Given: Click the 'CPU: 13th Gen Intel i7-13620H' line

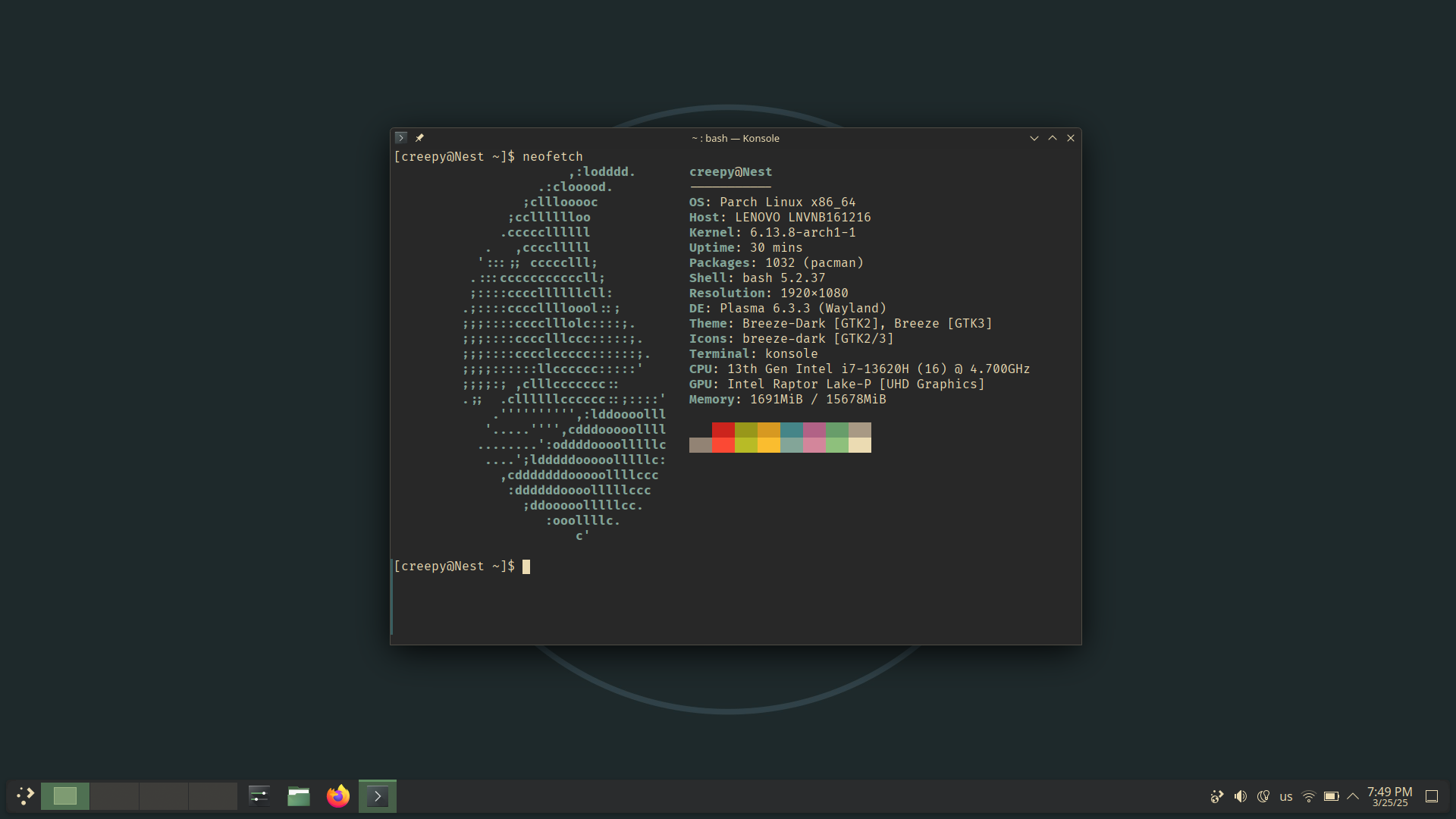Looking at the screenshot, I should (x=860, y=369).
